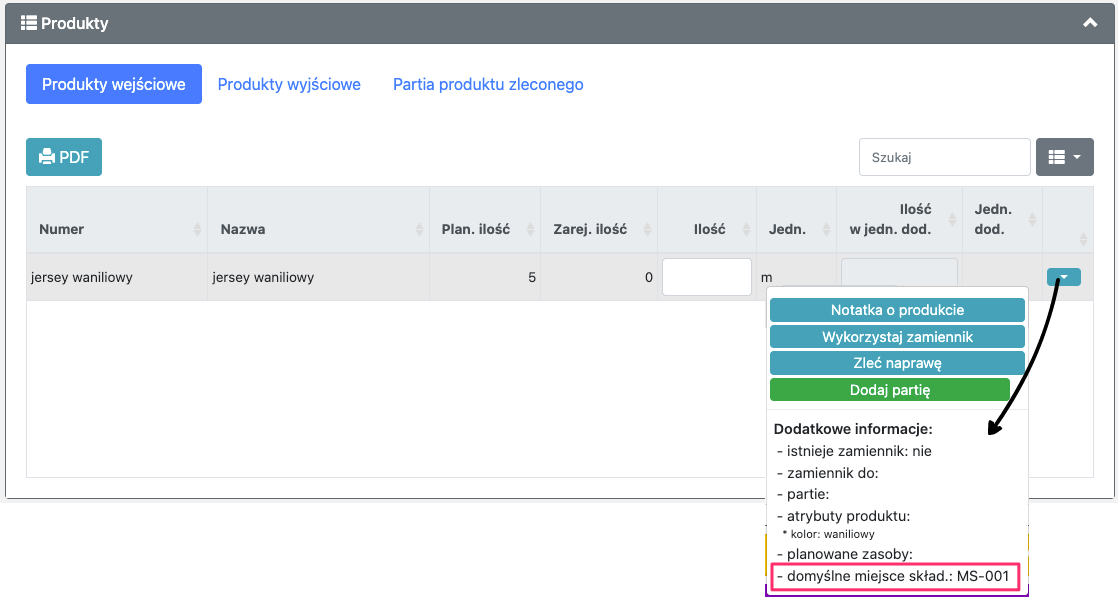Click the Ilość input for jersey waniliowy

click(x=707, y=277)
